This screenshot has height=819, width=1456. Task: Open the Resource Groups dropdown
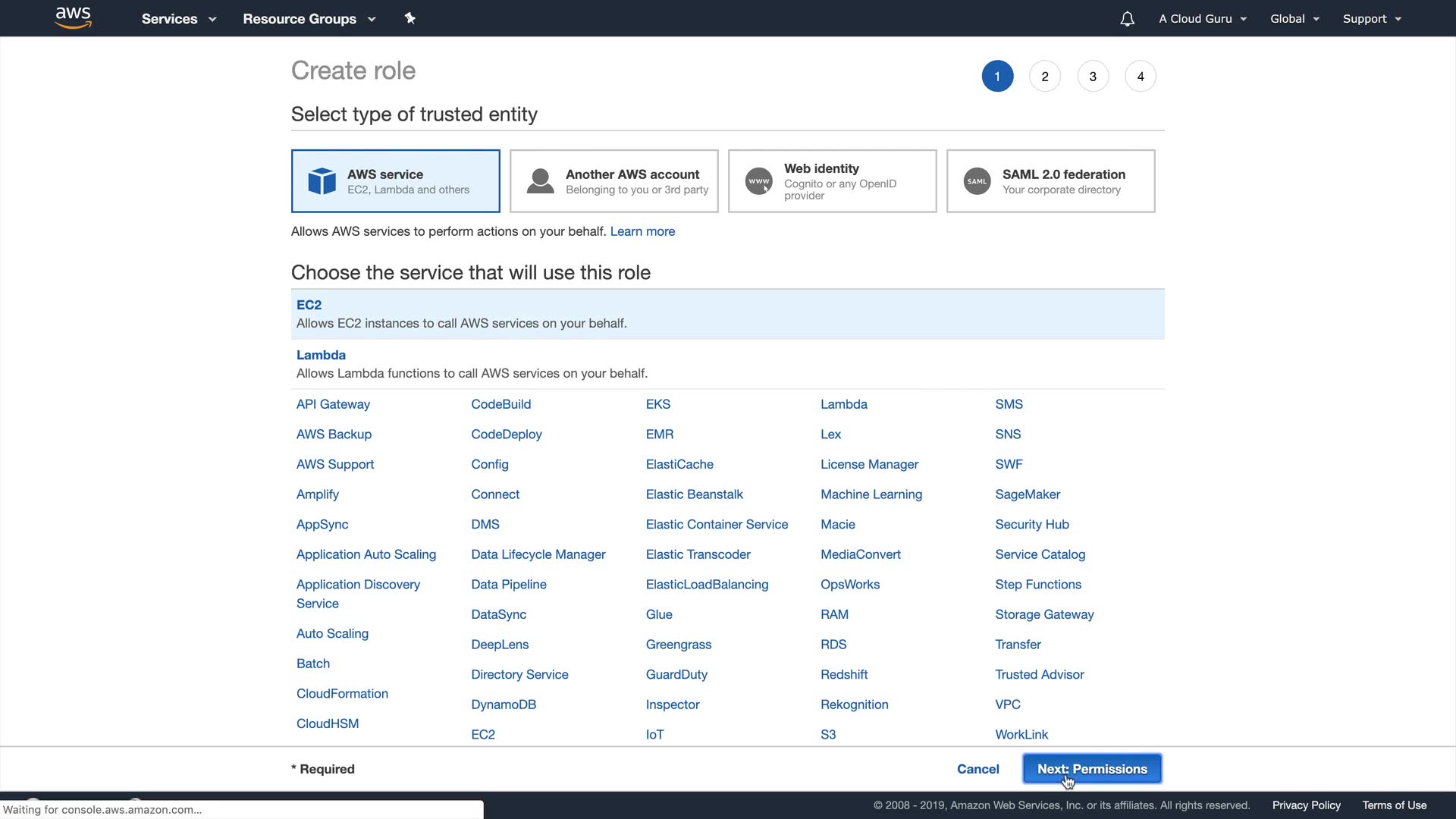(309, 19)
